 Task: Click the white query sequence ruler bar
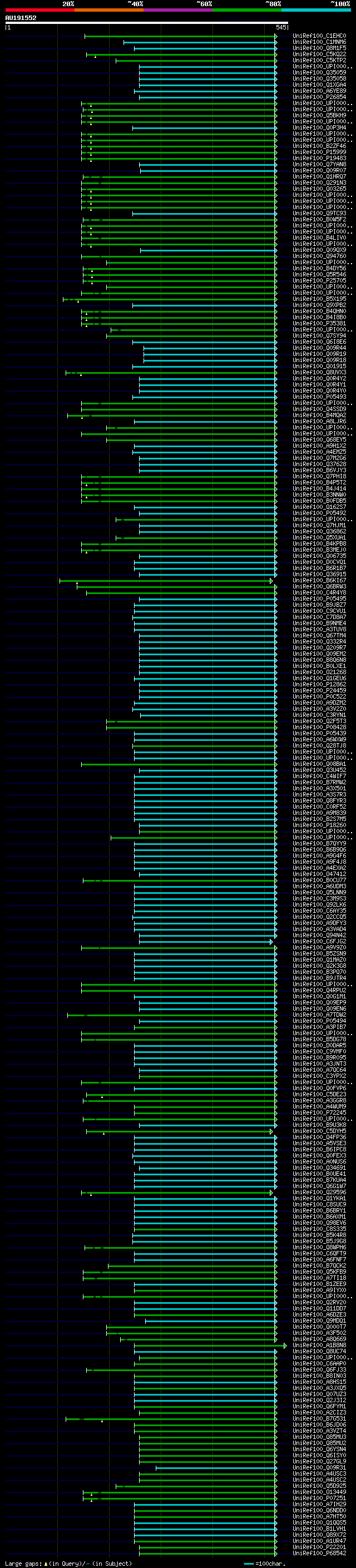[x=147, y=22]
